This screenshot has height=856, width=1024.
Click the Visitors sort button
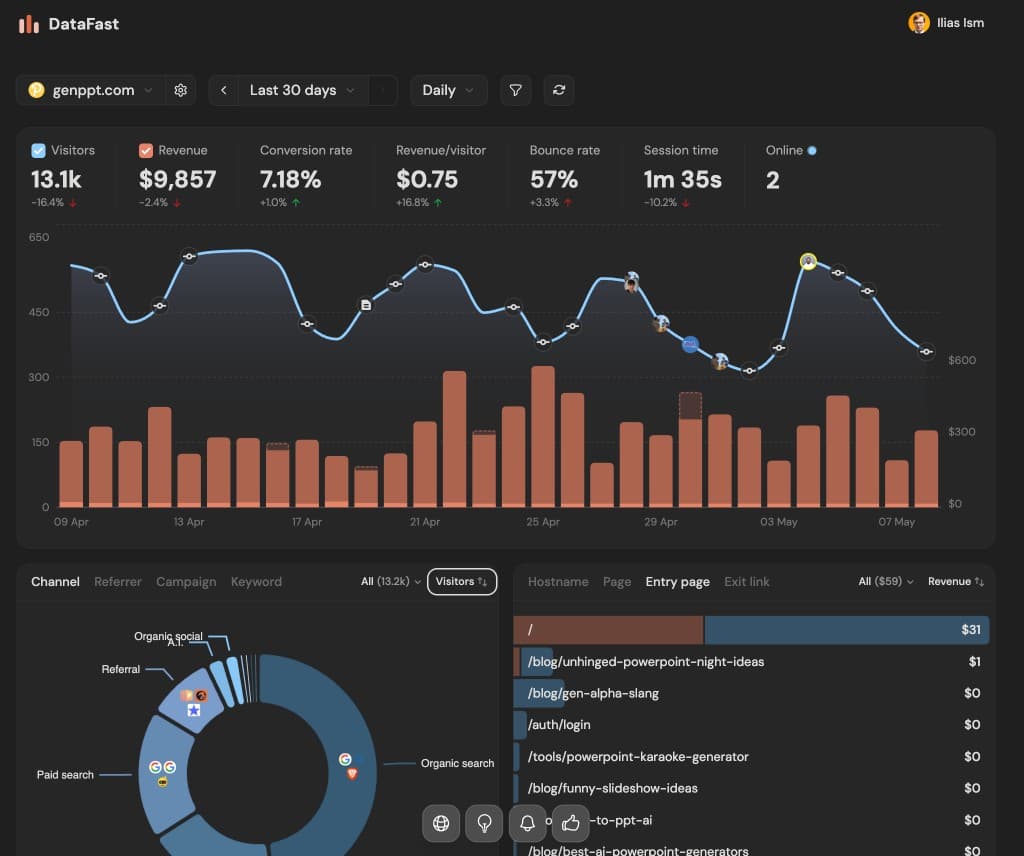coord(462,582)
